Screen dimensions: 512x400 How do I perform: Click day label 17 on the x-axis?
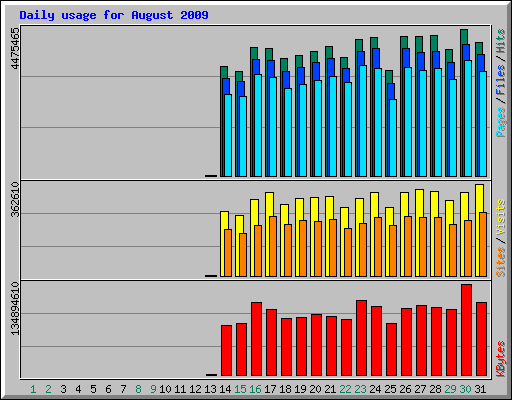point(270,389)
